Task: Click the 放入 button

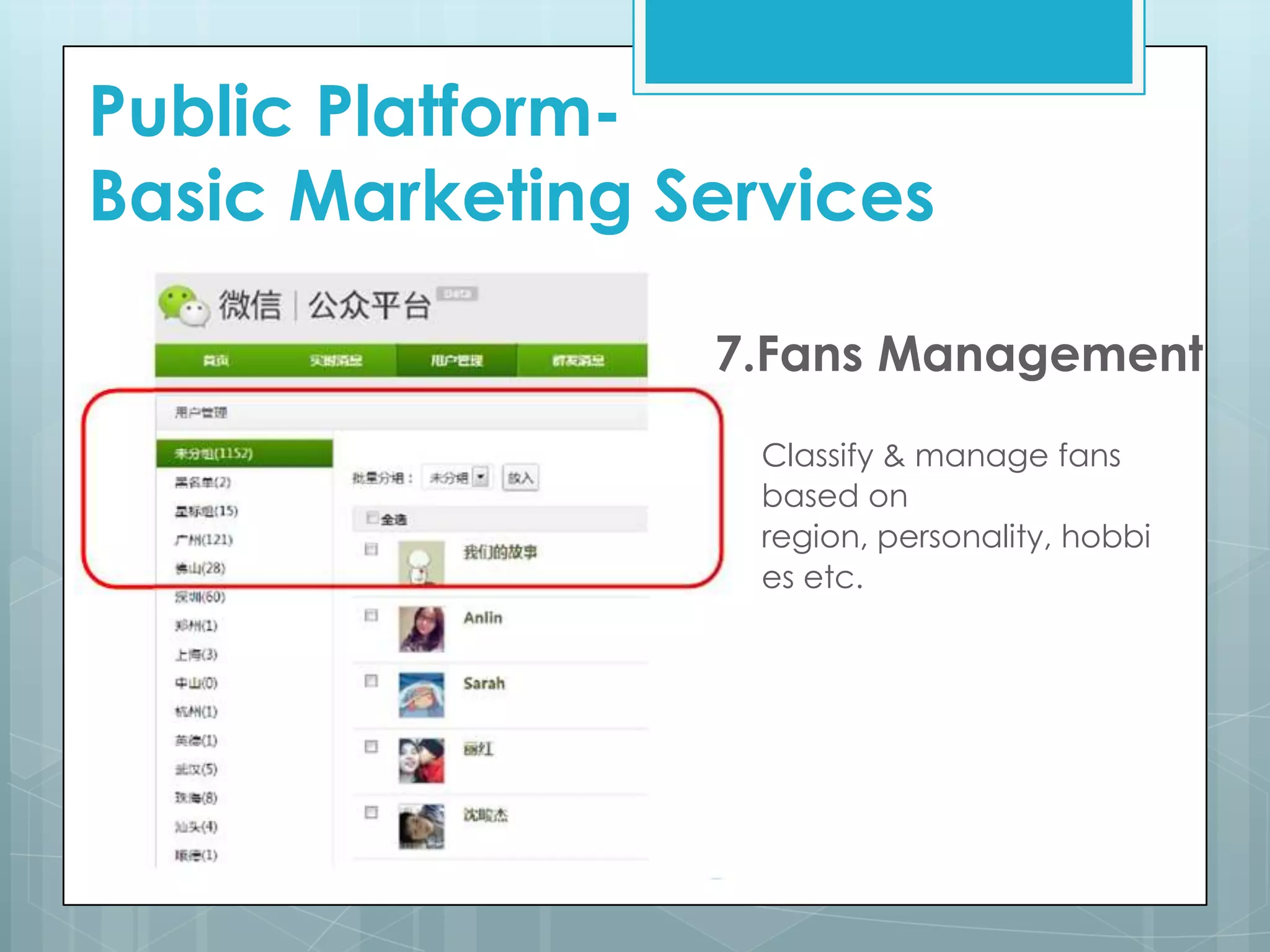Action: pos(520,478)
